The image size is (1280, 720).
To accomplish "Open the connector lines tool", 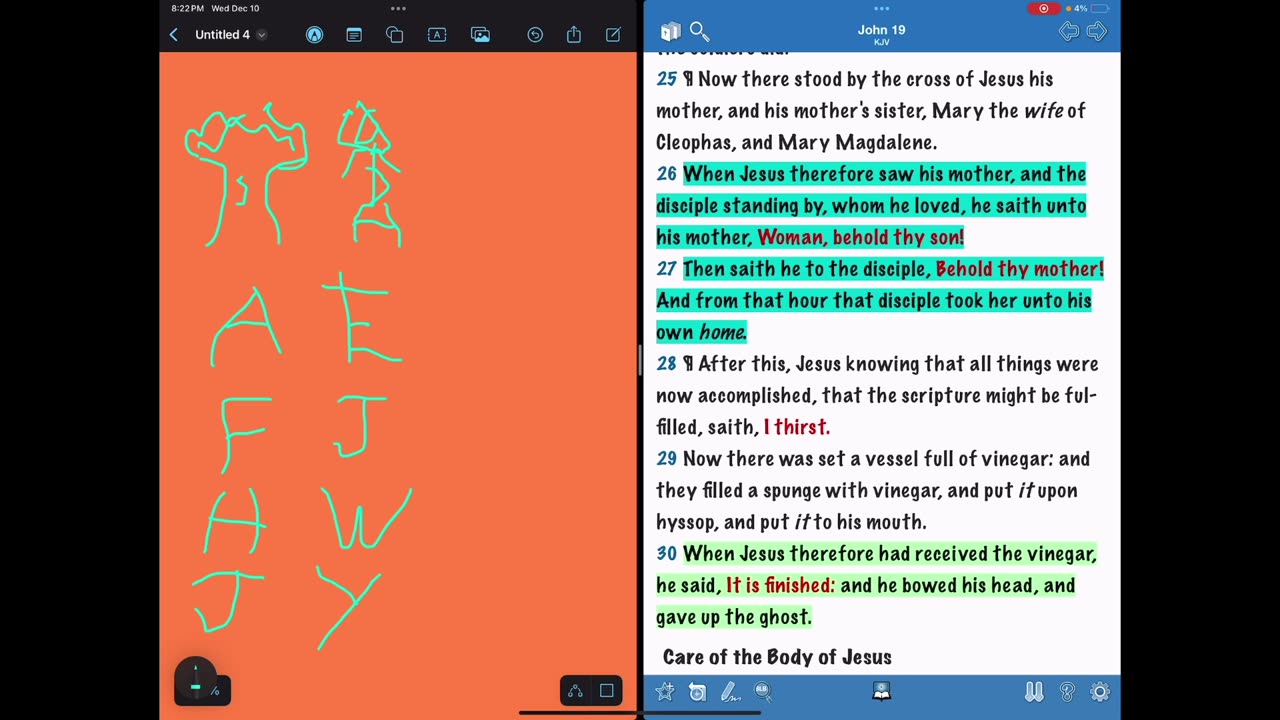I will (x=575, y=691).
